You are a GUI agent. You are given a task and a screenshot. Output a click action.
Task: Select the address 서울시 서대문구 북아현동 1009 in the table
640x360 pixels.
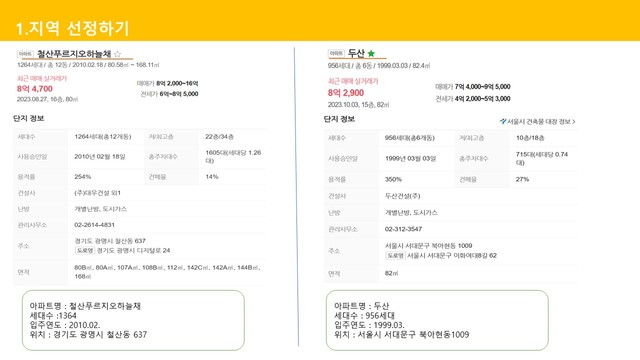click(429, 246)
